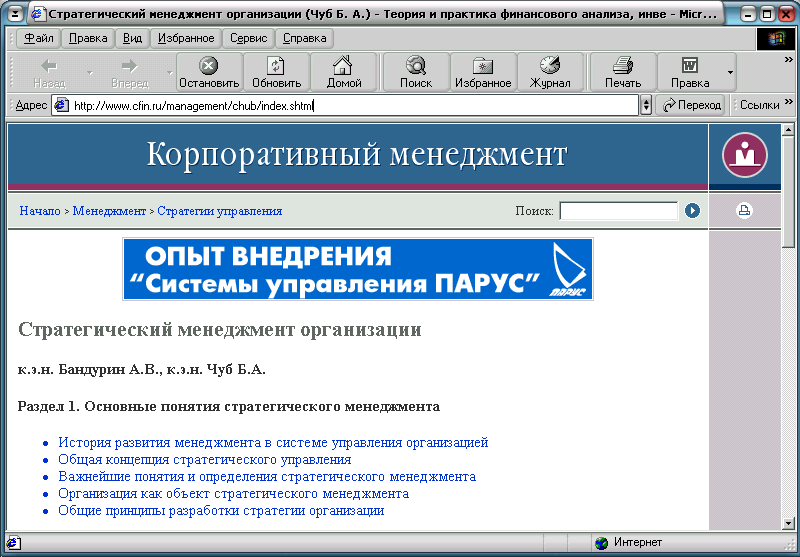Focus the Поиск search input field
The image size is (800, 557).
click(x=618, y=211)
